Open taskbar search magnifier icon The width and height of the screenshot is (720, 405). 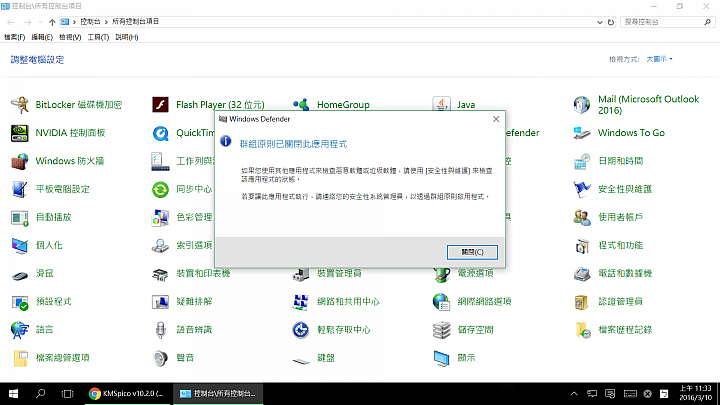click(40, 394)
